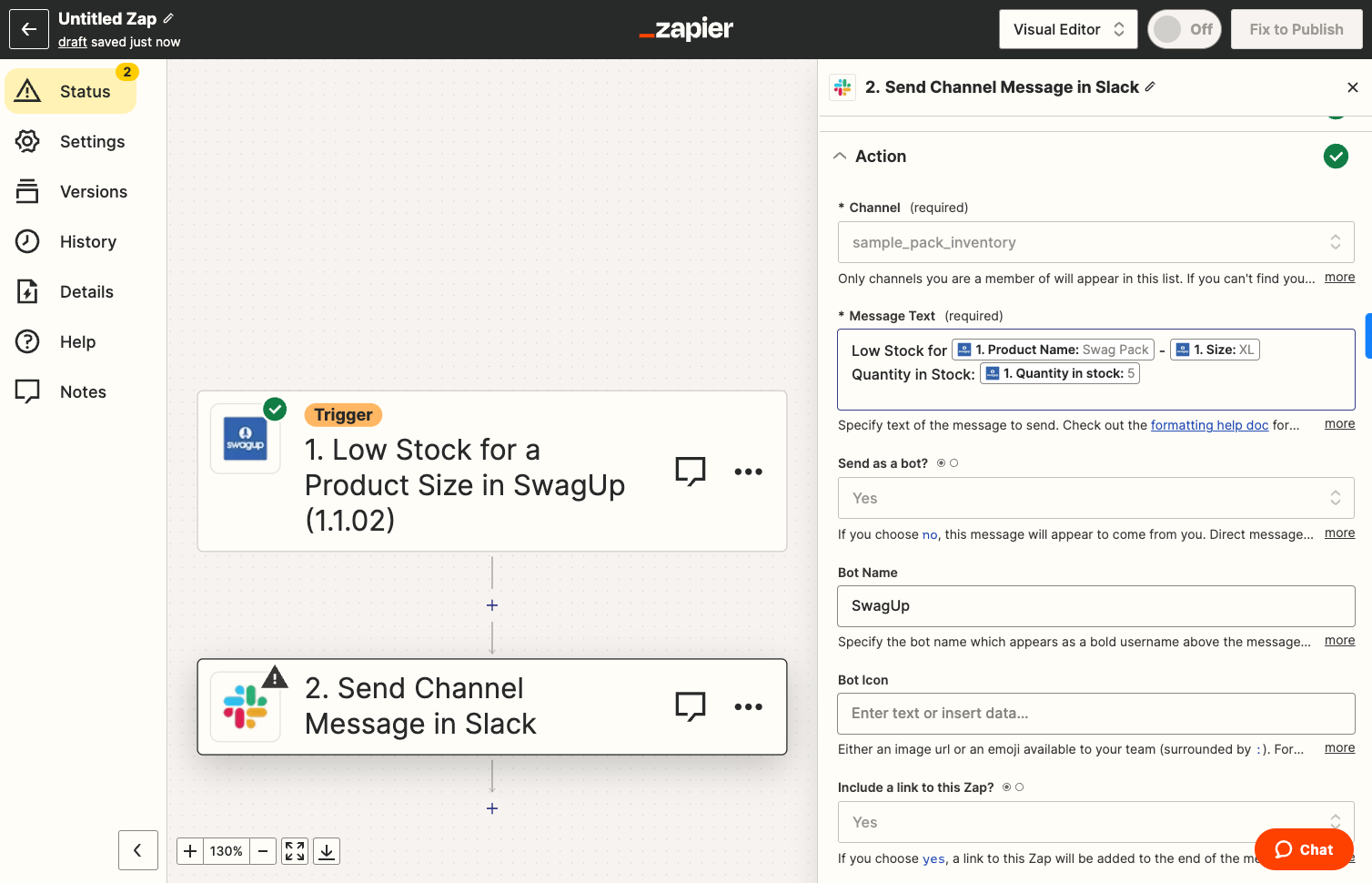Close the Slack step panel
1372x883 pixels.
(x=1353, y=87)
